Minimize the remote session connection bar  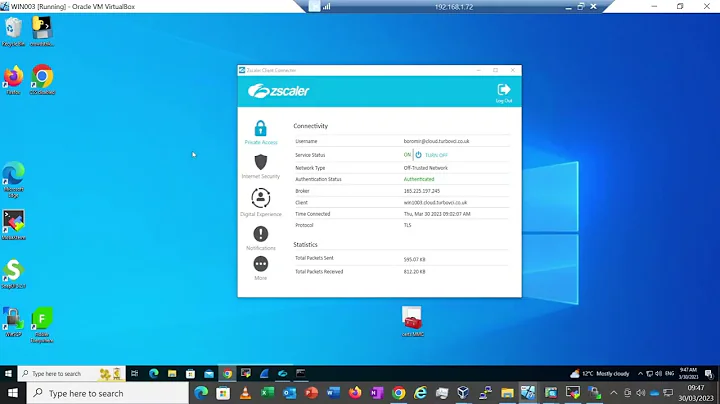(x=568, y=7)
